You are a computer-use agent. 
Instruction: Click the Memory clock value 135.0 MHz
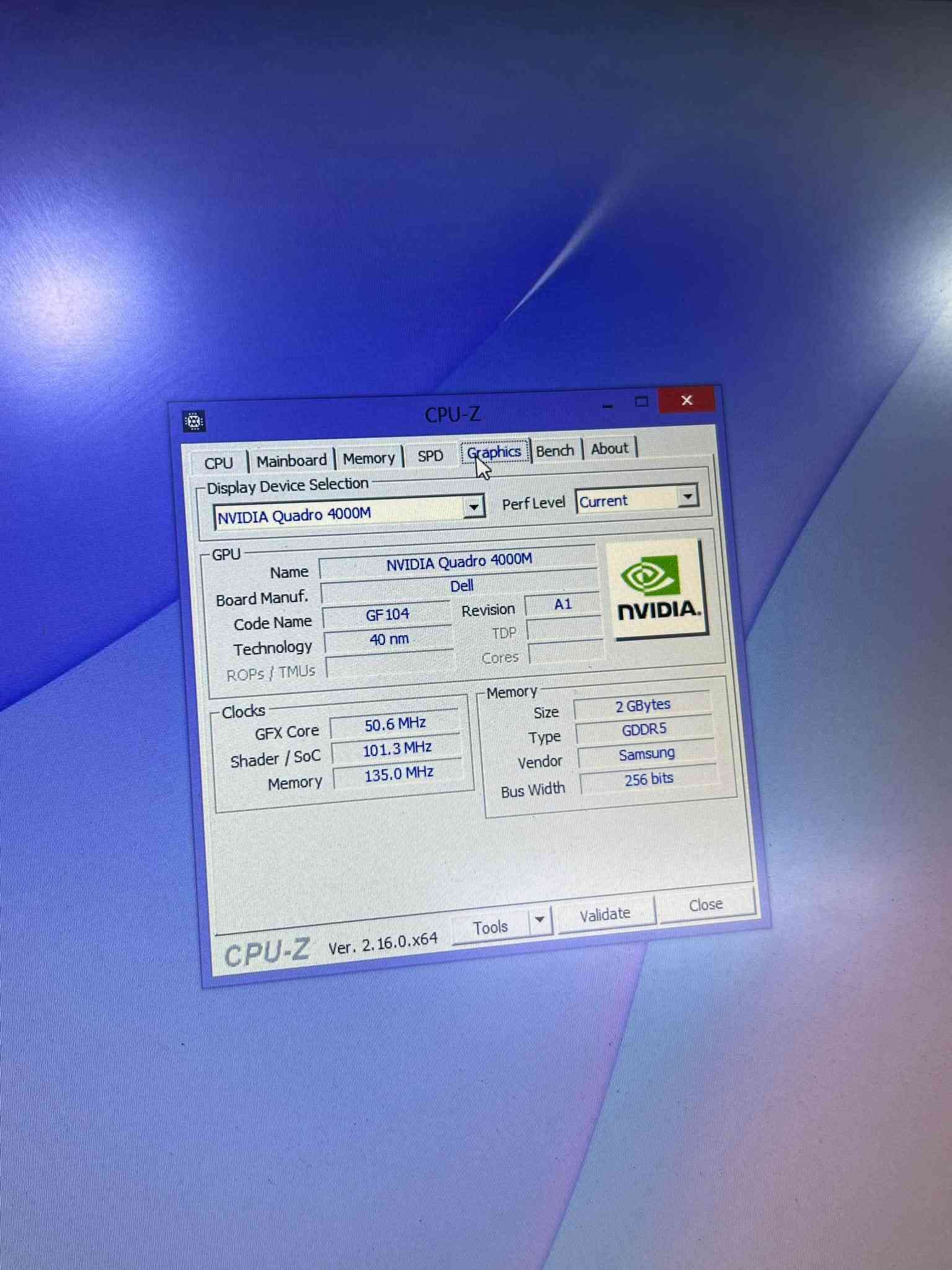399,774
